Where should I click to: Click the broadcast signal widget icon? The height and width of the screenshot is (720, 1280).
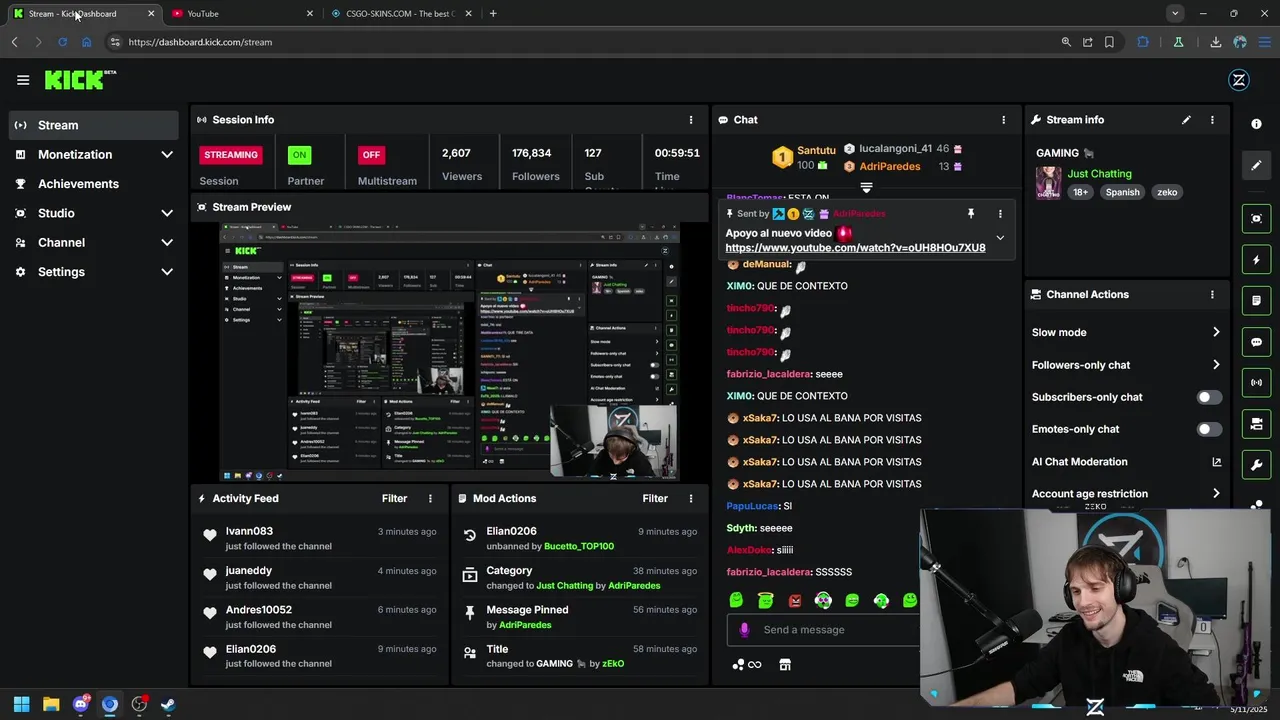1257,383
